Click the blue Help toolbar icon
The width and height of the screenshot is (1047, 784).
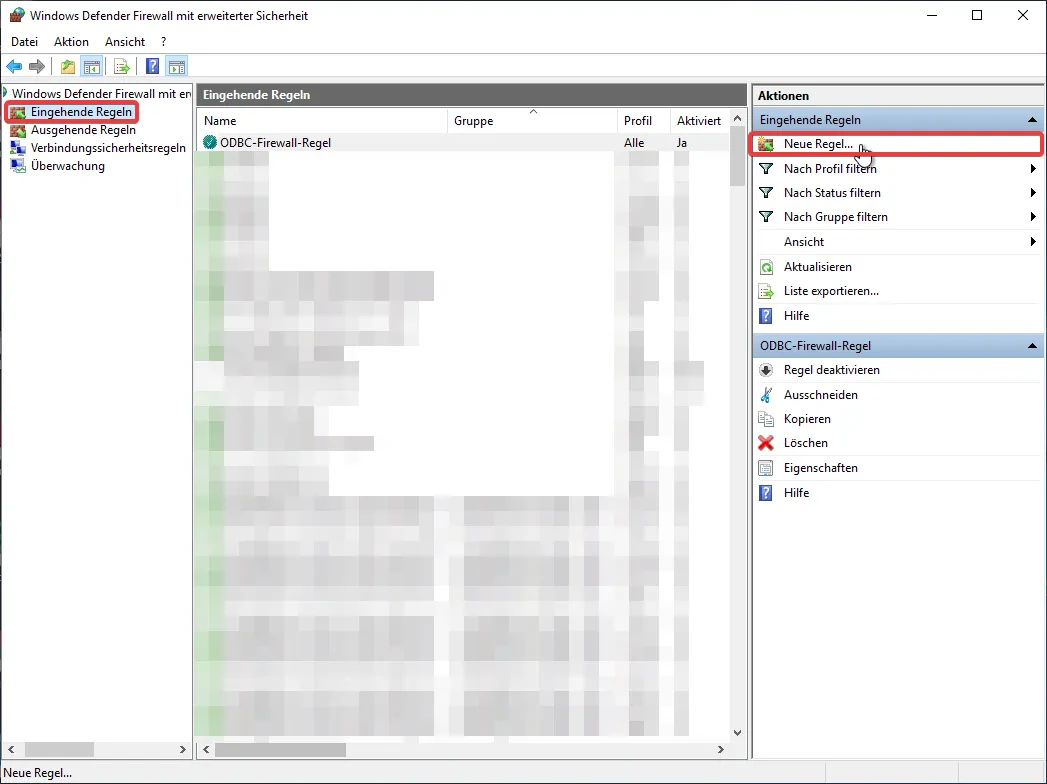pos(153,66)
